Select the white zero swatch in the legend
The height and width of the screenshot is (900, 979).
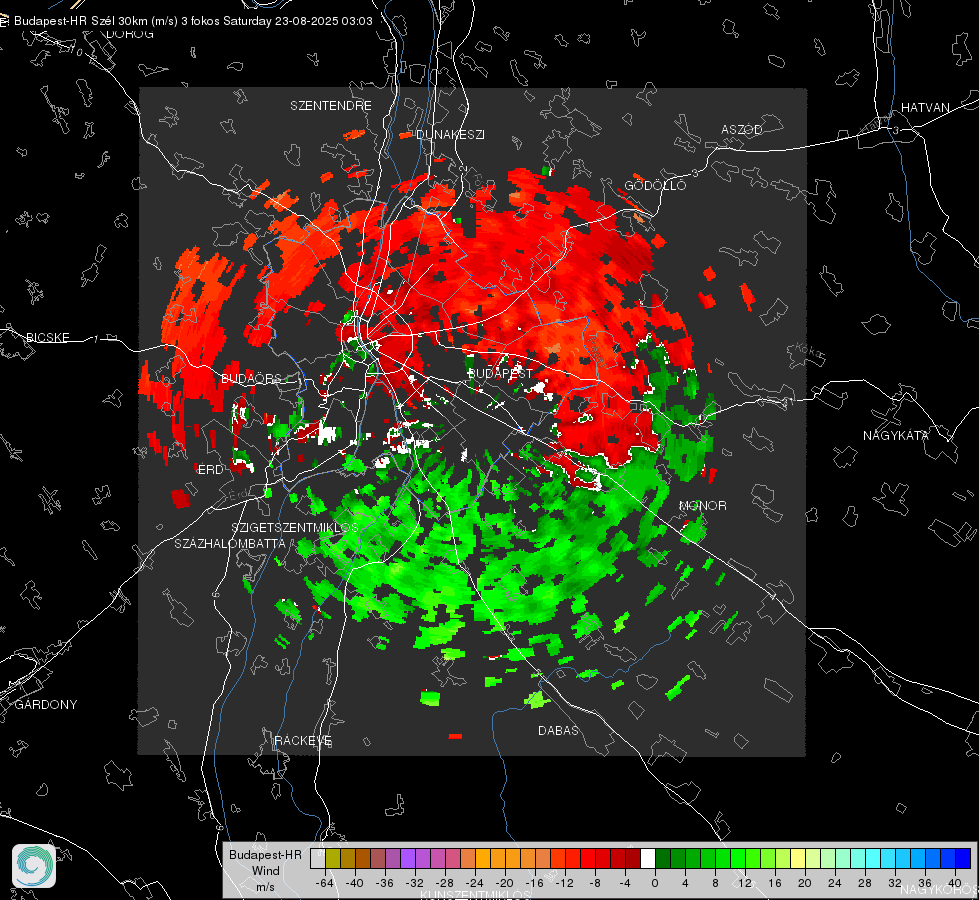(648, 859)
